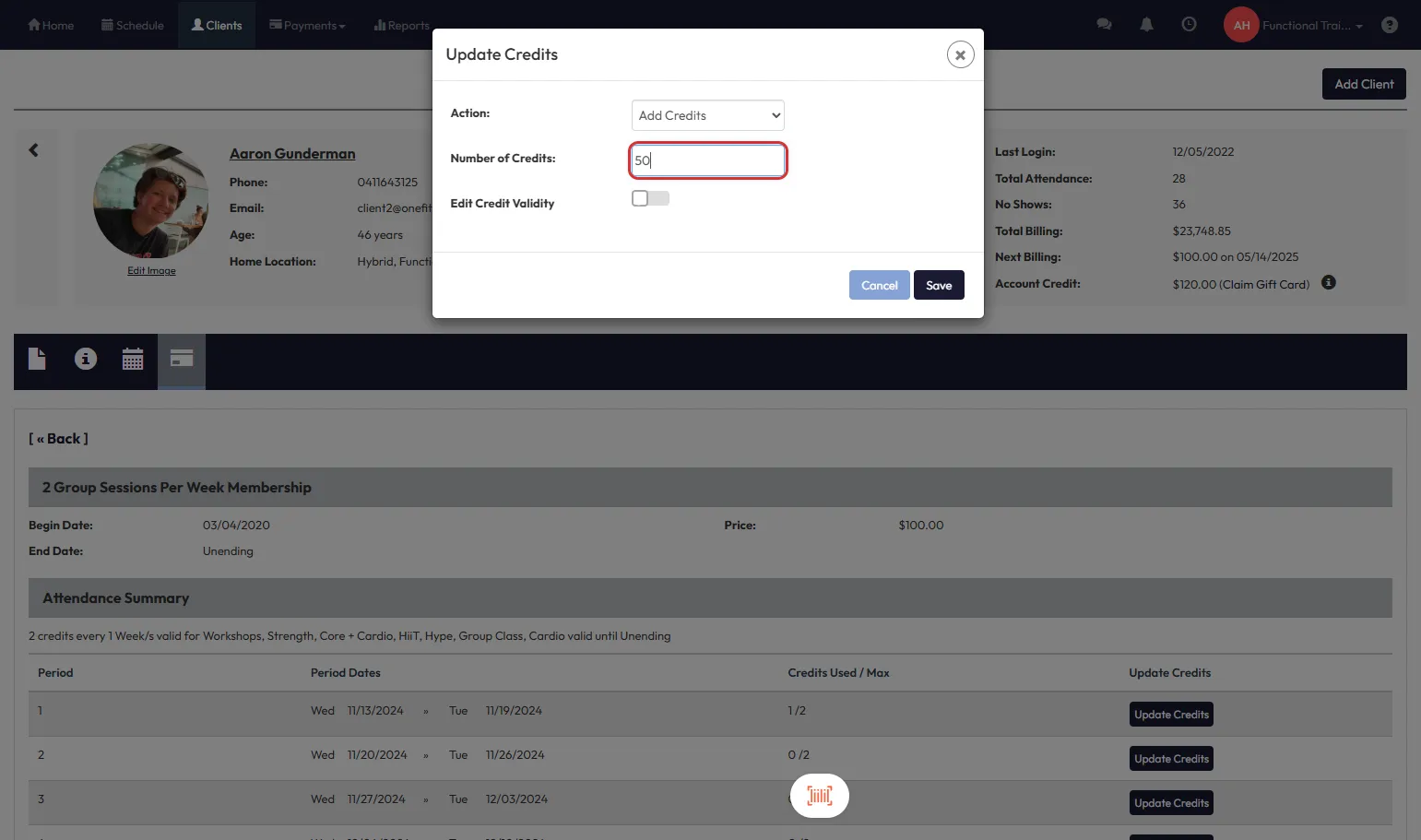This screenshot has height=840, width=1421.
Task: Open the client info icon tab
Action: click(x=86, y=359)
